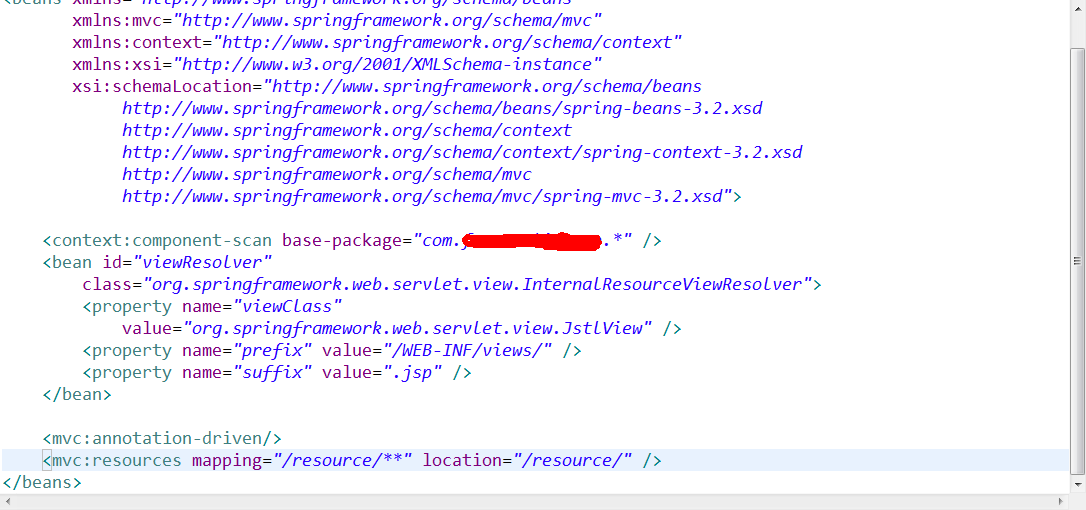The height and width of the screenshot is (510, 1086).
Task: Select the XMLSchema-instance URL value
Action: coord(388,64)
